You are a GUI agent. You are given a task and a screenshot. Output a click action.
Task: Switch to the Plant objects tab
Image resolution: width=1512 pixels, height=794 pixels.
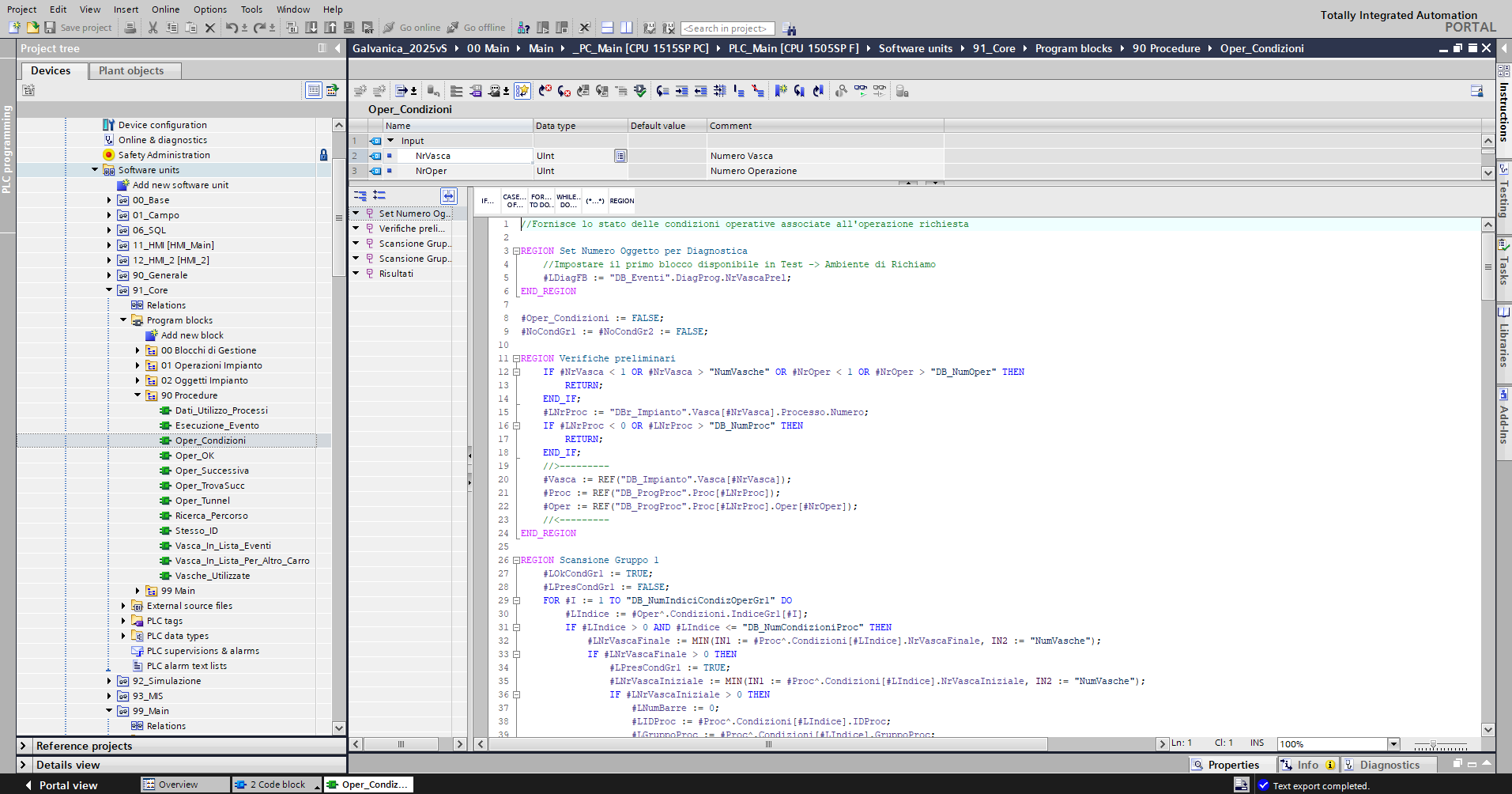click(x=131, y=70)
